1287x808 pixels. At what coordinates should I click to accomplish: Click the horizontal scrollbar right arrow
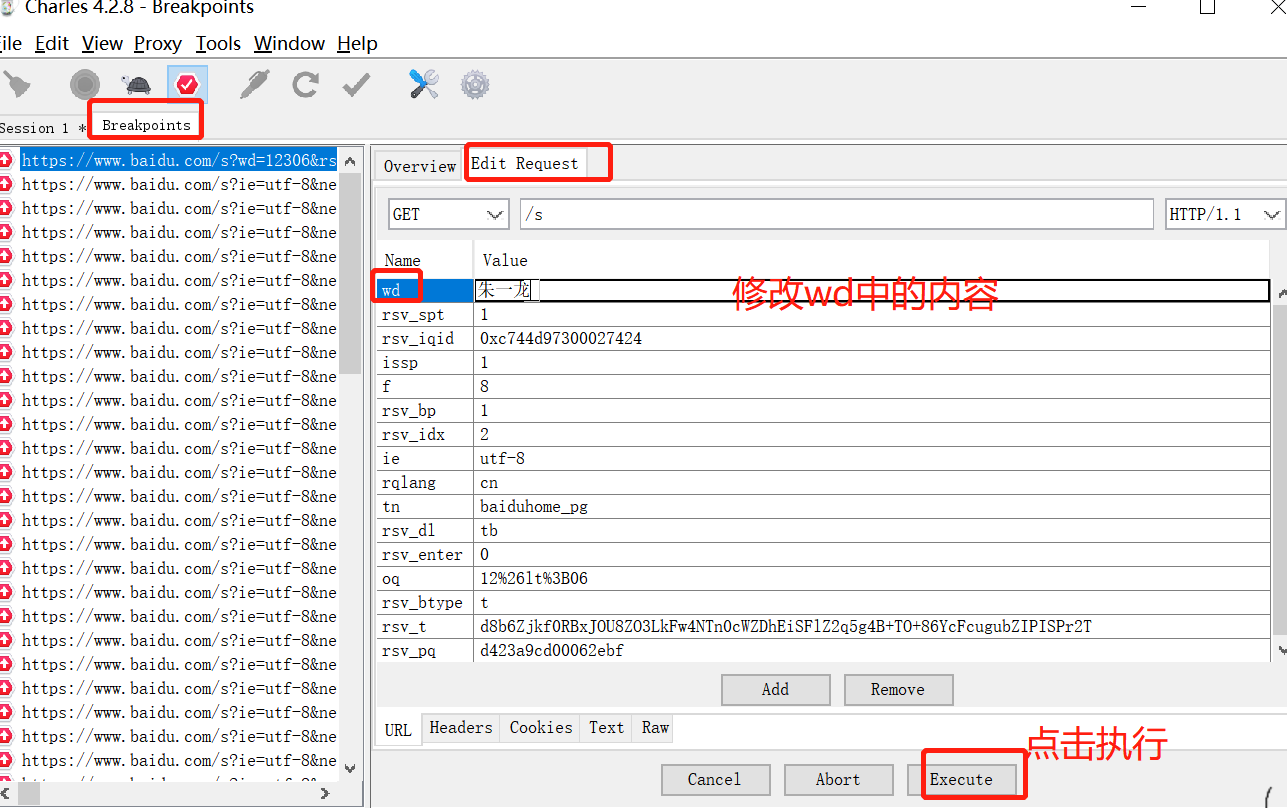coord(325,793)
